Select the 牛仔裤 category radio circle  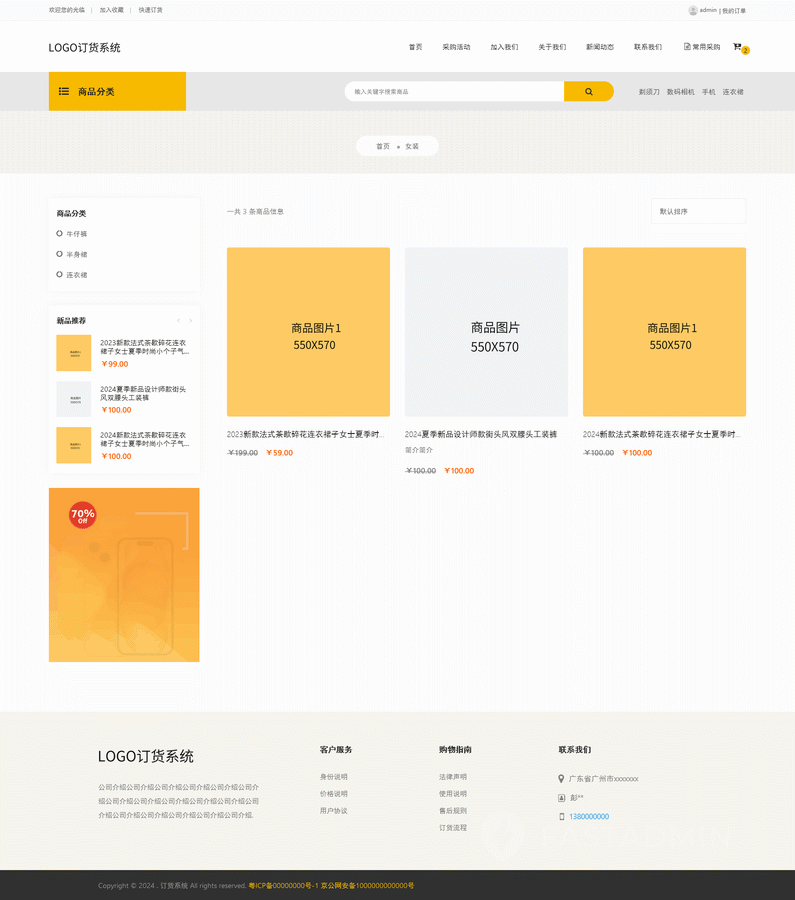click(60, 234)
